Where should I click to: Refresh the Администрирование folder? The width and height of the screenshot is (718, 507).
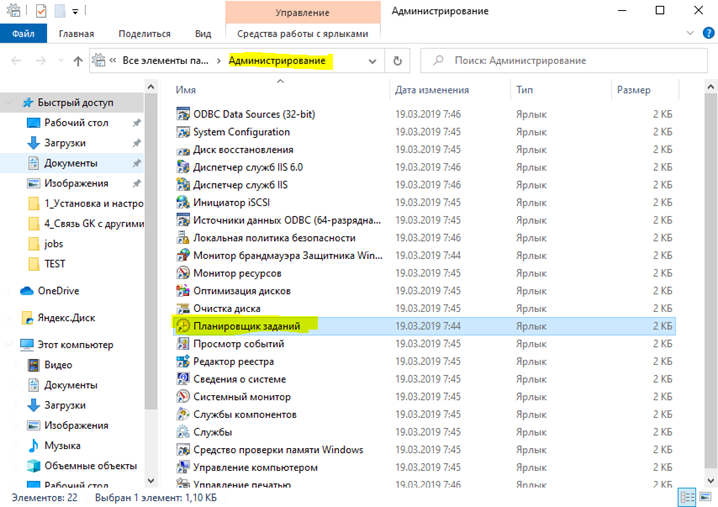[x=397, y=61]
